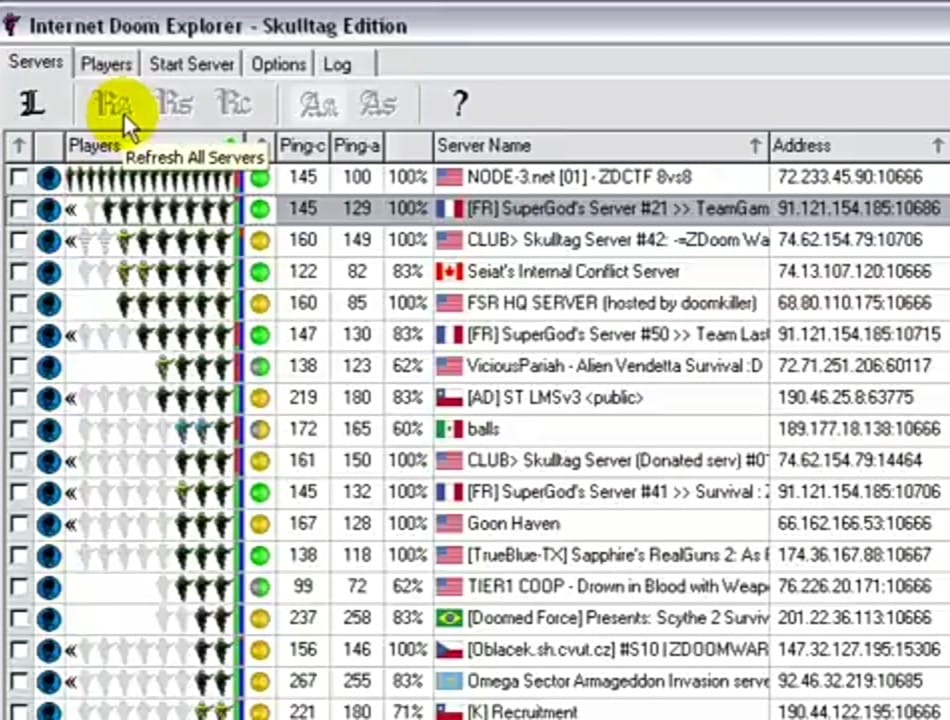Sort servers by Ping-c column

click(x=302, y=146)
